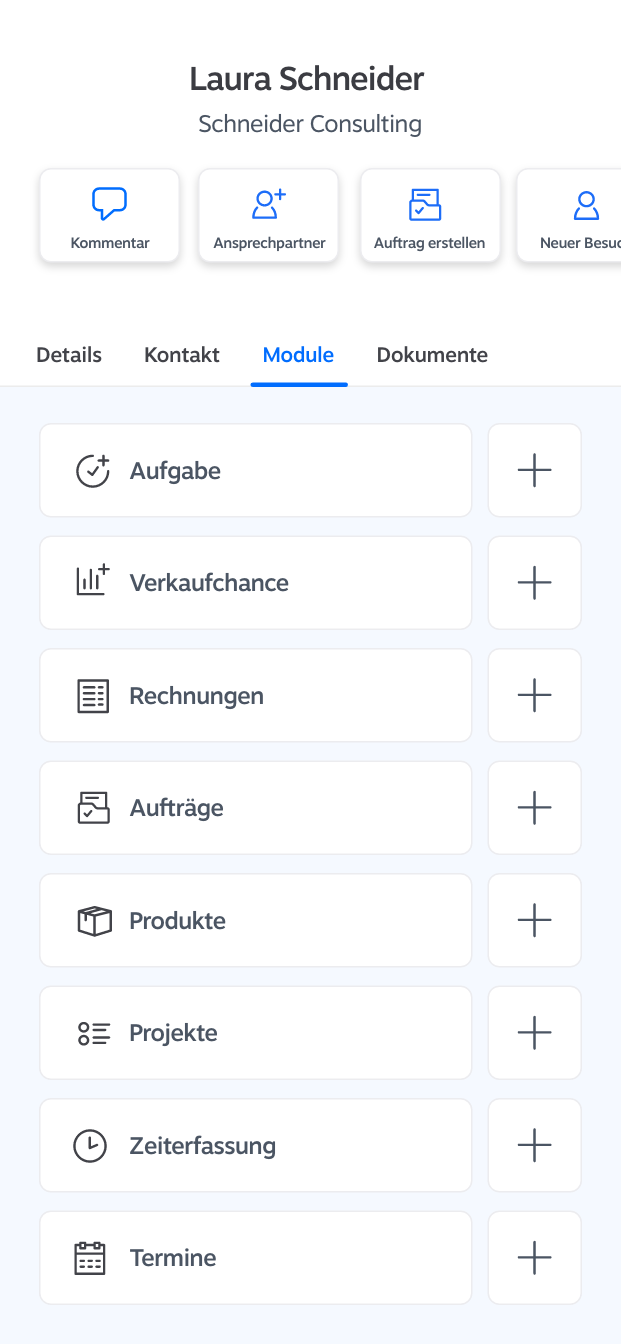Tap the Kommentar speech bubble icon
This screenshot has height=1344, width=621.
pos(109,204)
